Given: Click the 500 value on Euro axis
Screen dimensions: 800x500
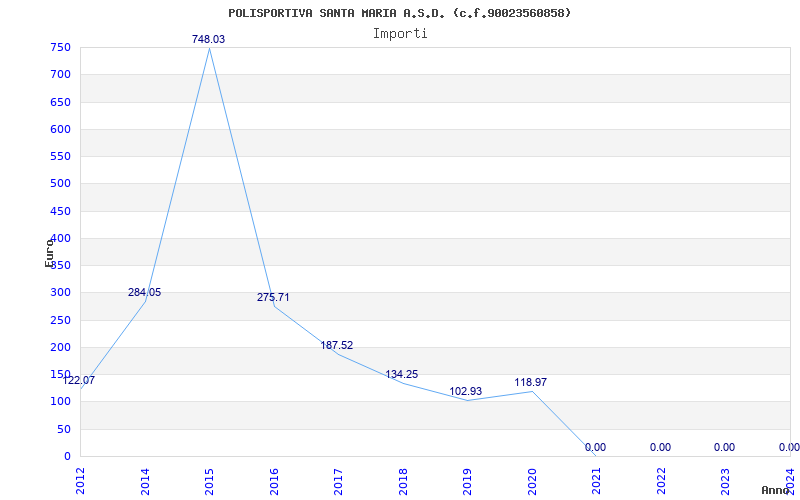Looking at the screenshot, I should click(x=60, y=184).
